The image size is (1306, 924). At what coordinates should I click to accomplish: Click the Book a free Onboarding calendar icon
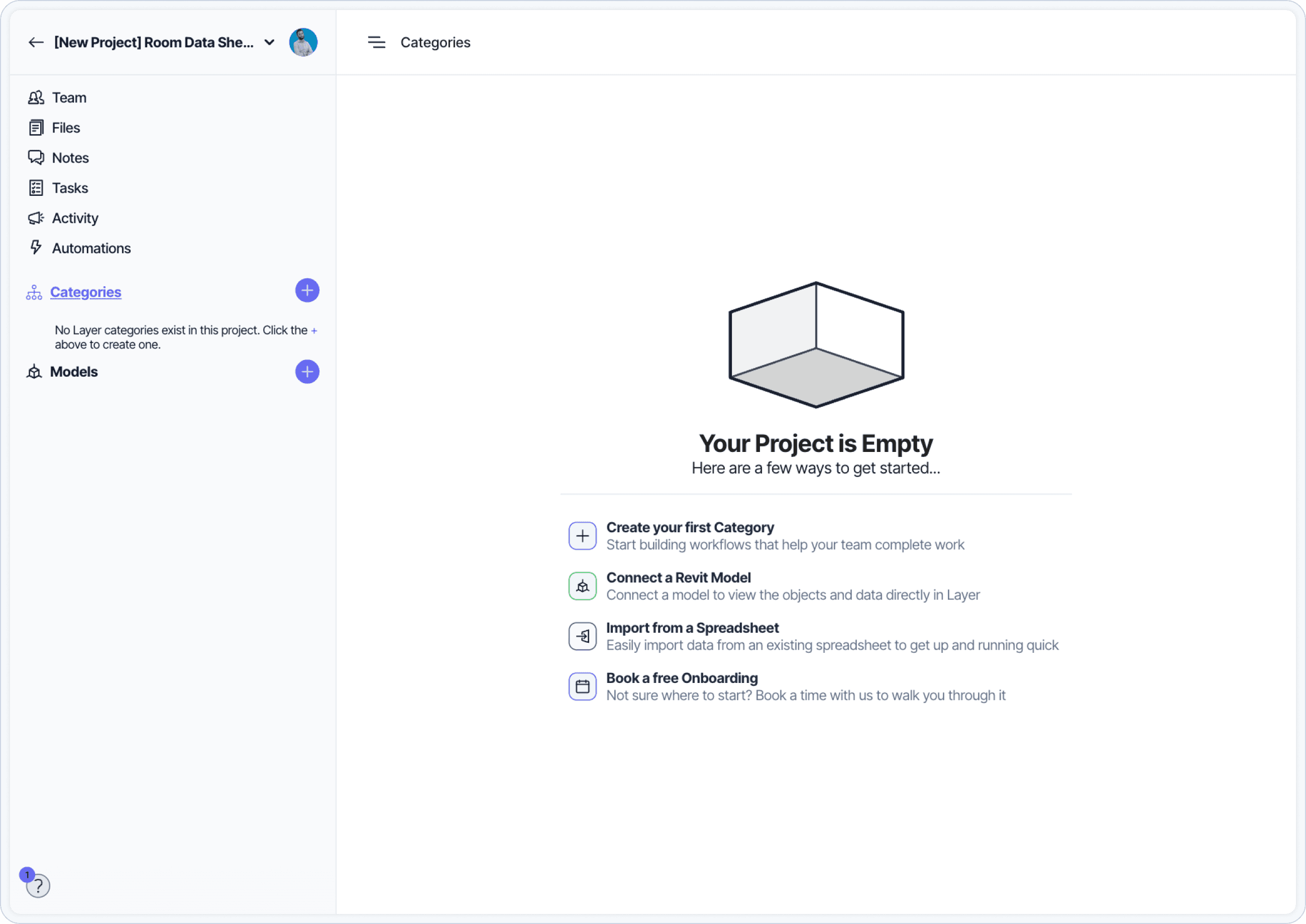tap(582, 686)
